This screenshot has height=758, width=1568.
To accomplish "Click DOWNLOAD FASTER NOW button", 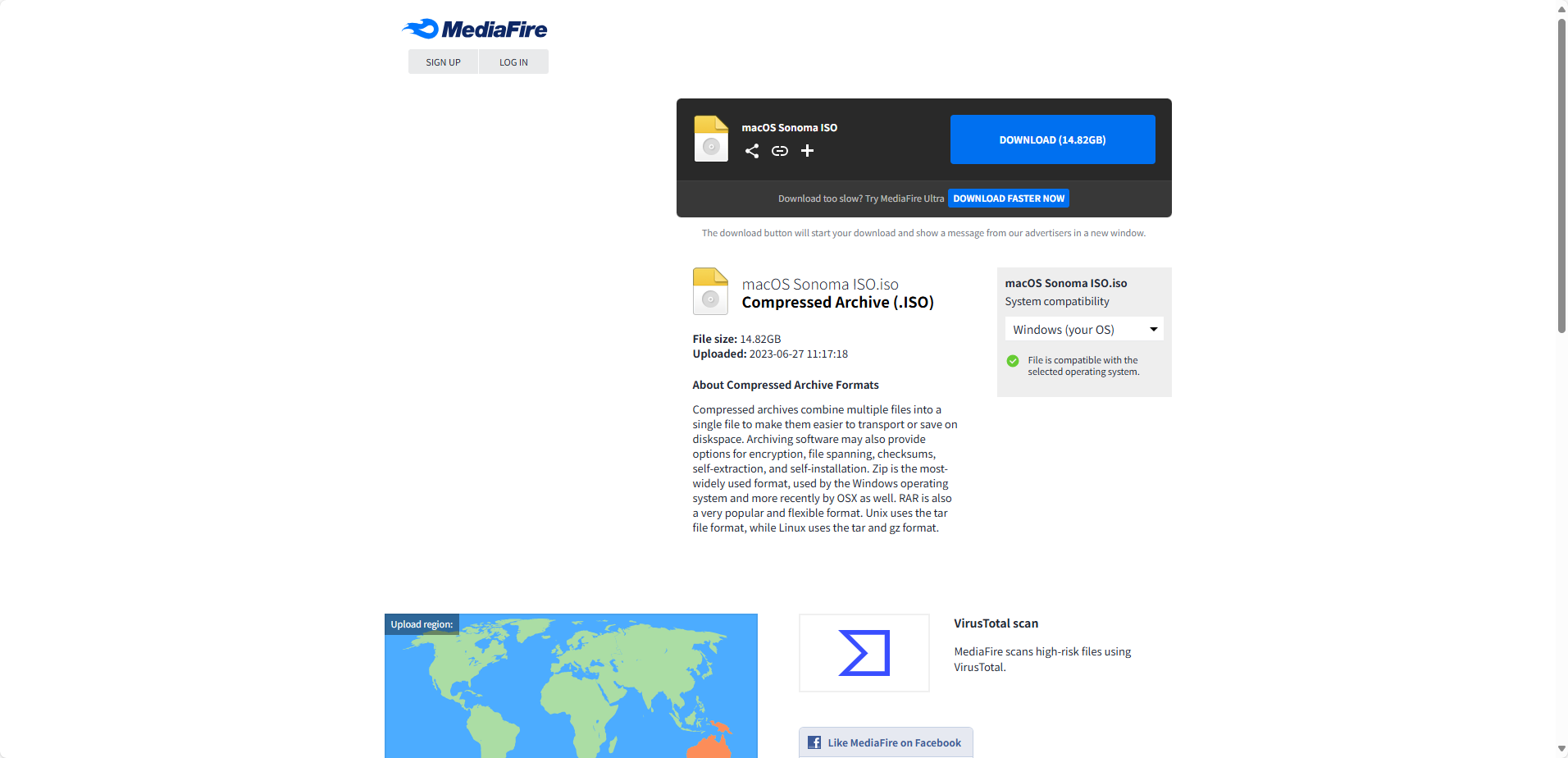I will pos(1008,199).
